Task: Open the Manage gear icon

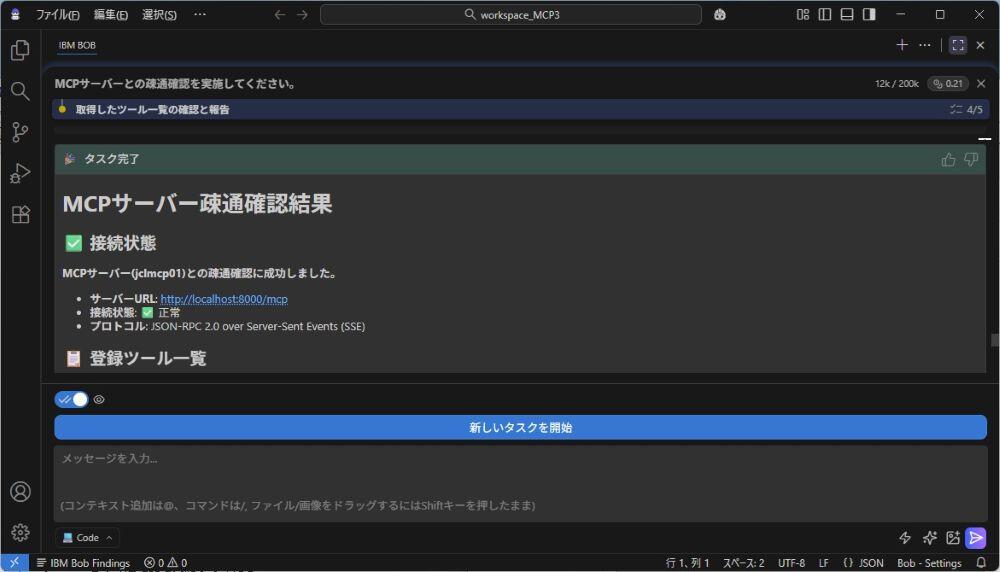Action: [x=20, y=532]
